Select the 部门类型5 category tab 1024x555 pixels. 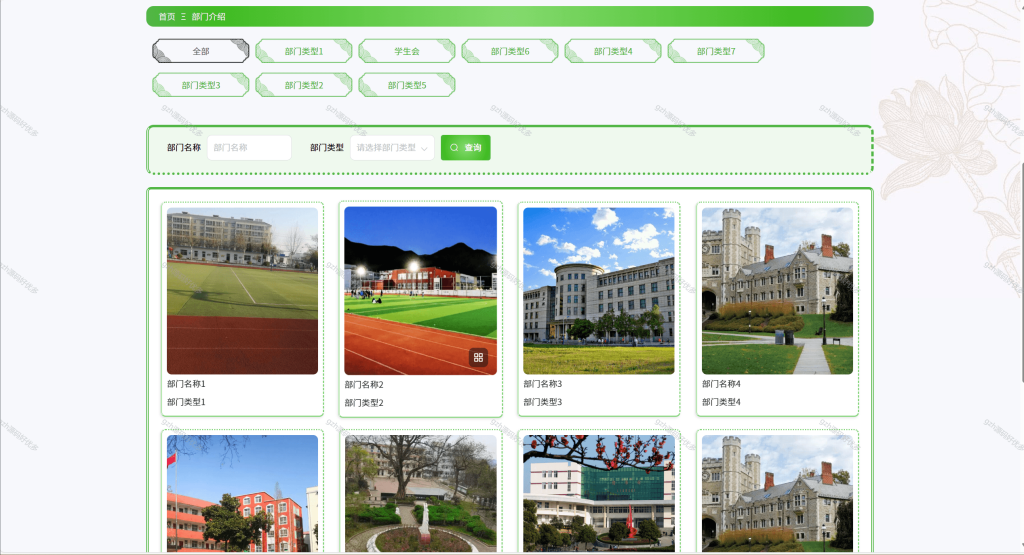coord(407,85)
